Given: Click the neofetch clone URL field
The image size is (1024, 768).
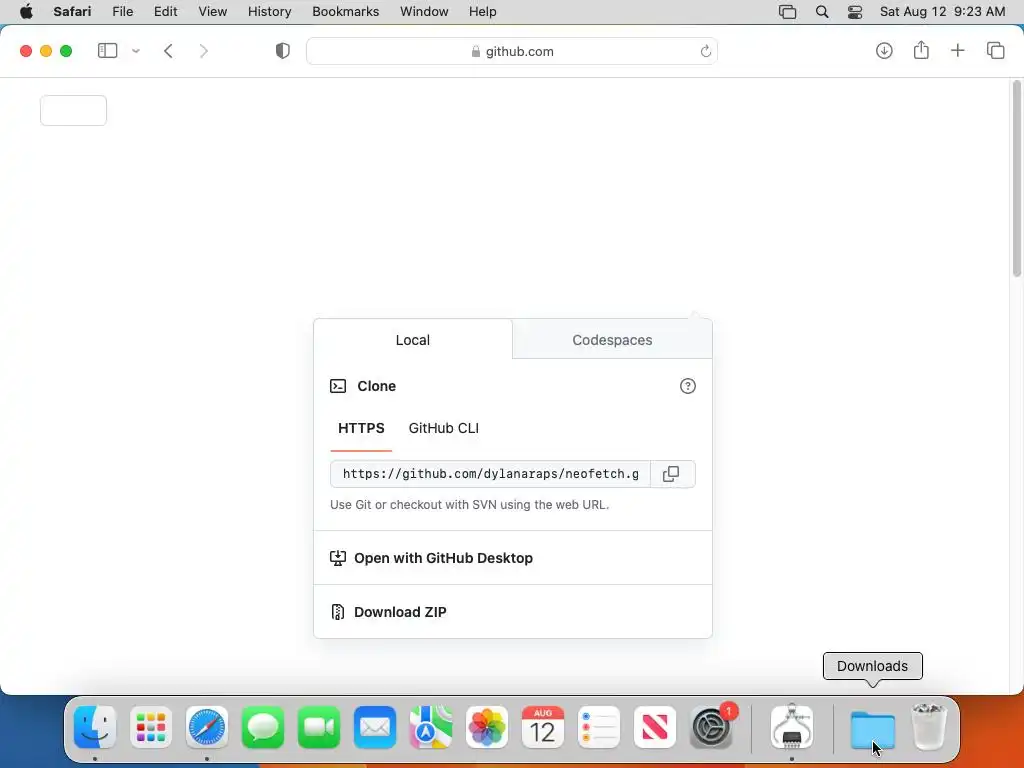Looking at the screenshot, I should tap(490, 474).
